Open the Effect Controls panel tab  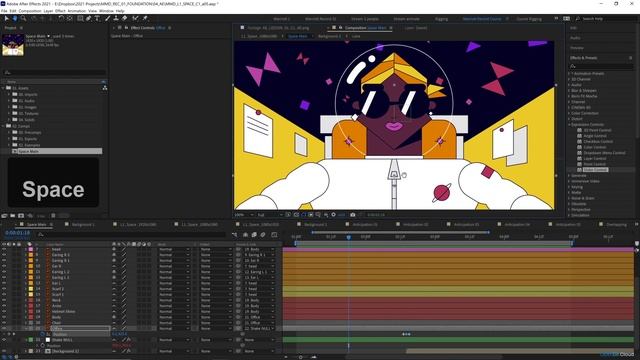click(147, 28)
